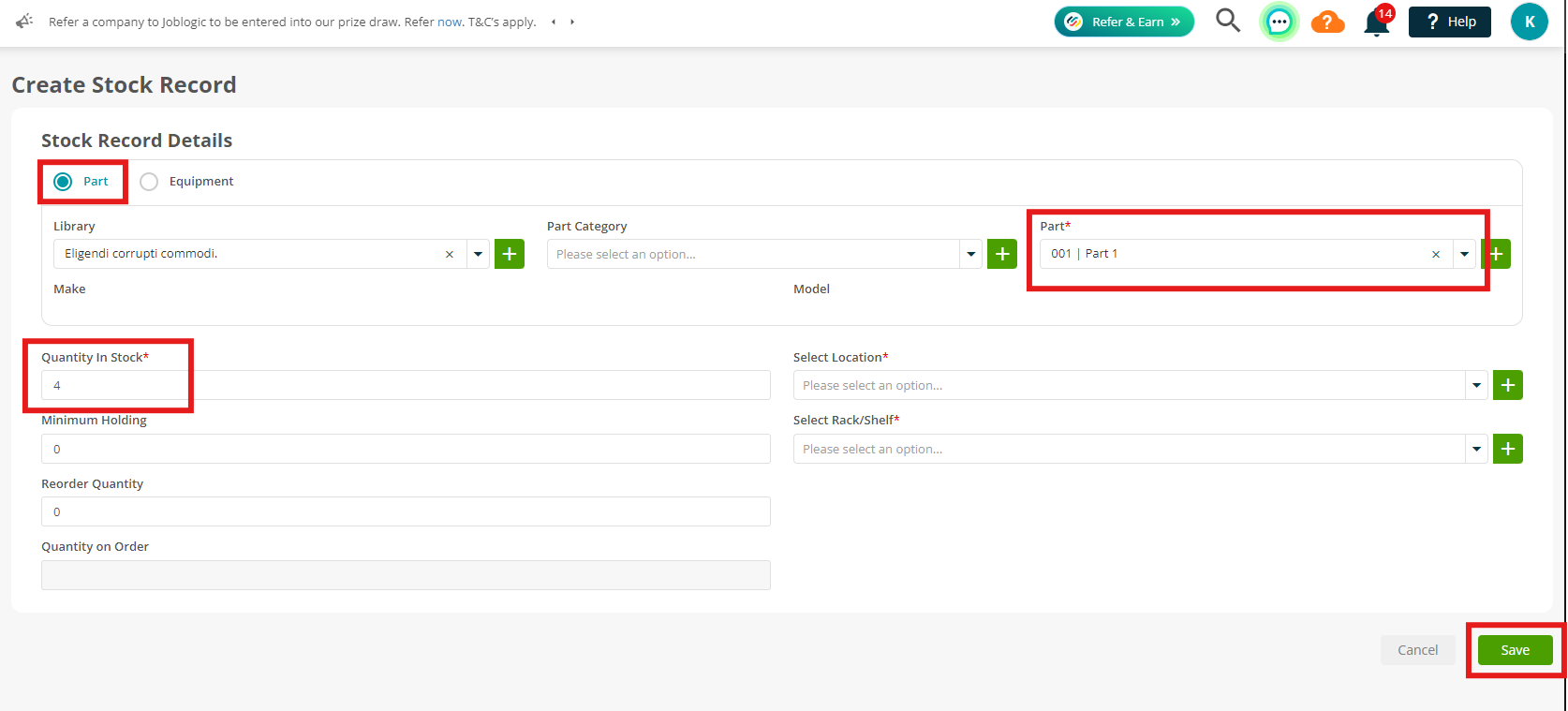
Task: Open the user profile avatar K
Action: click(x=1529, y=22)
